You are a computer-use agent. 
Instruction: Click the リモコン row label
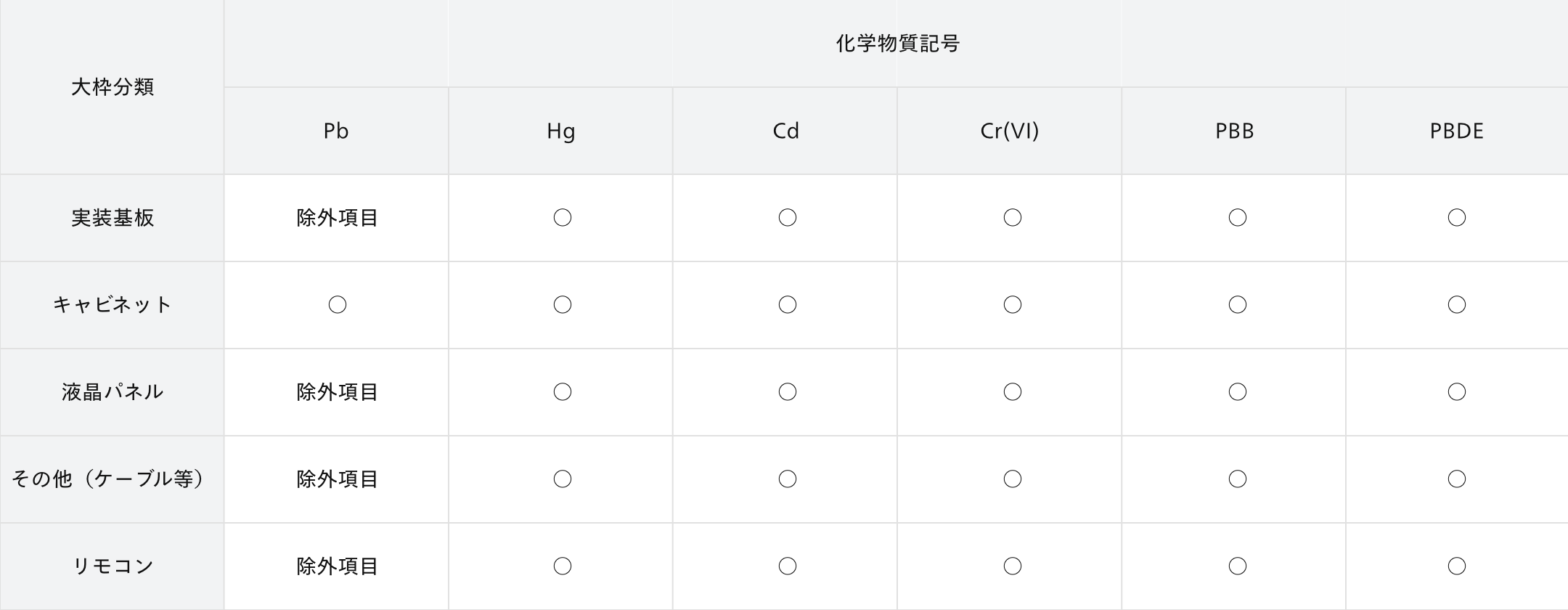[x=113, y=566]
